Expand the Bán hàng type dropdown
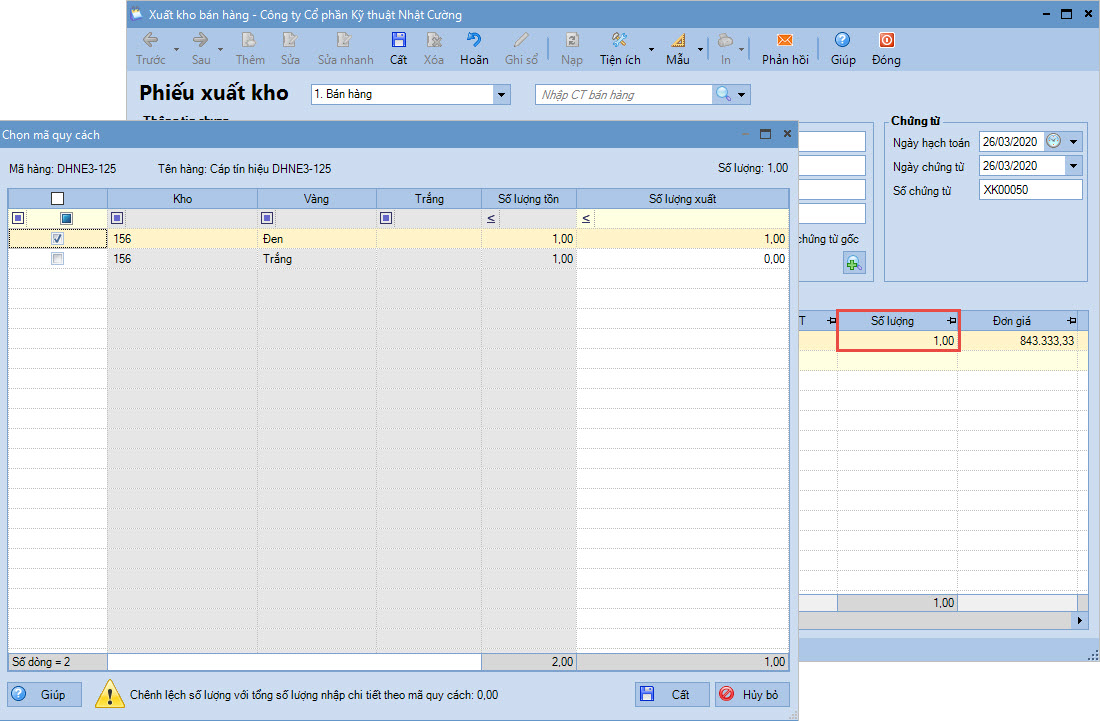This screenshot has height=721, width=1100. pyautogui.click(x=501, y=95)
